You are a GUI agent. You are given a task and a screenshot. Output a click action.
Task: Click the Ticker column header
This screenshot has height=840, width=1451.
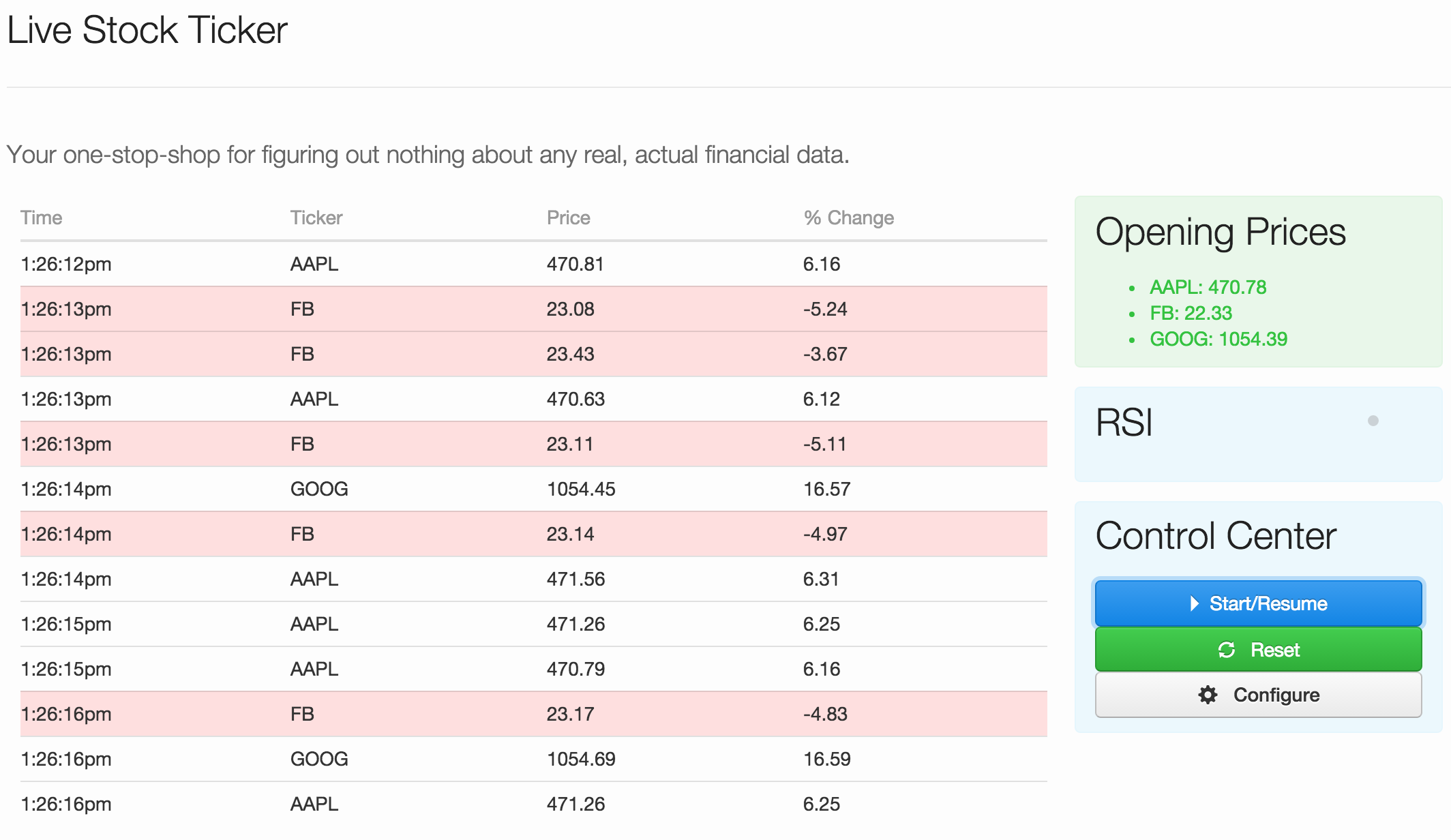pos(316,217)
